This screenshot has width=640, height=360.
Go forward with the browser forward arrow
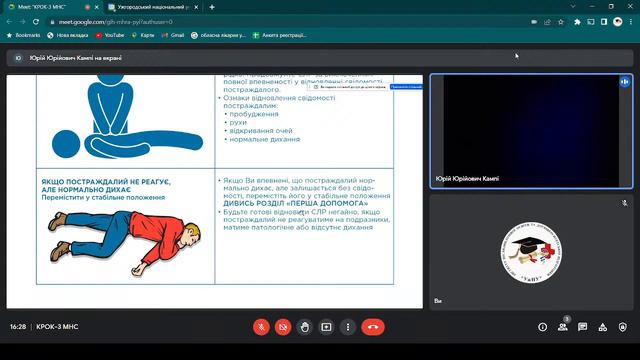click(x=22, y=22)
